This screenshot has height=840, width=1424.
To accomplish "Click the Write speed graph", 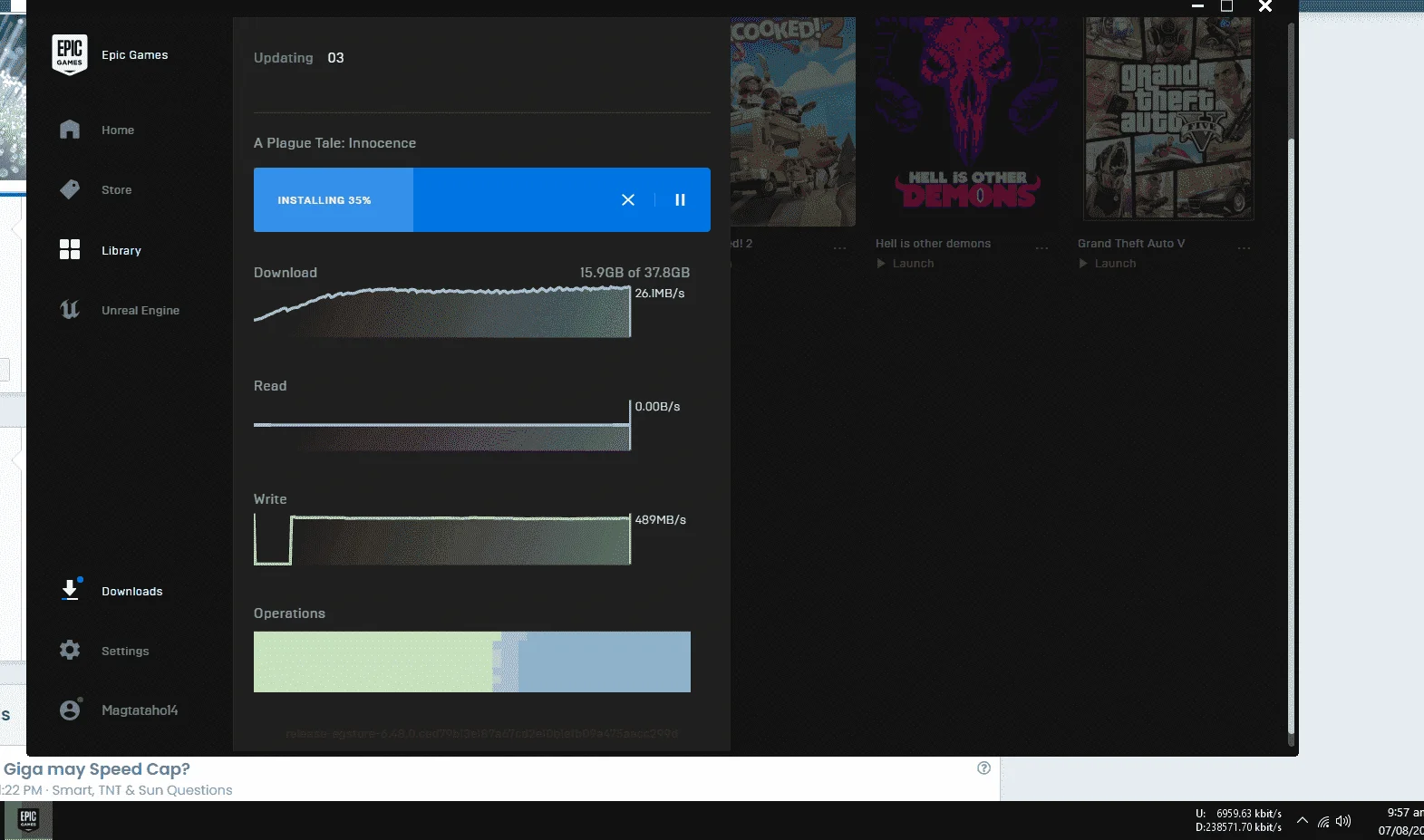I will [442, 540].
